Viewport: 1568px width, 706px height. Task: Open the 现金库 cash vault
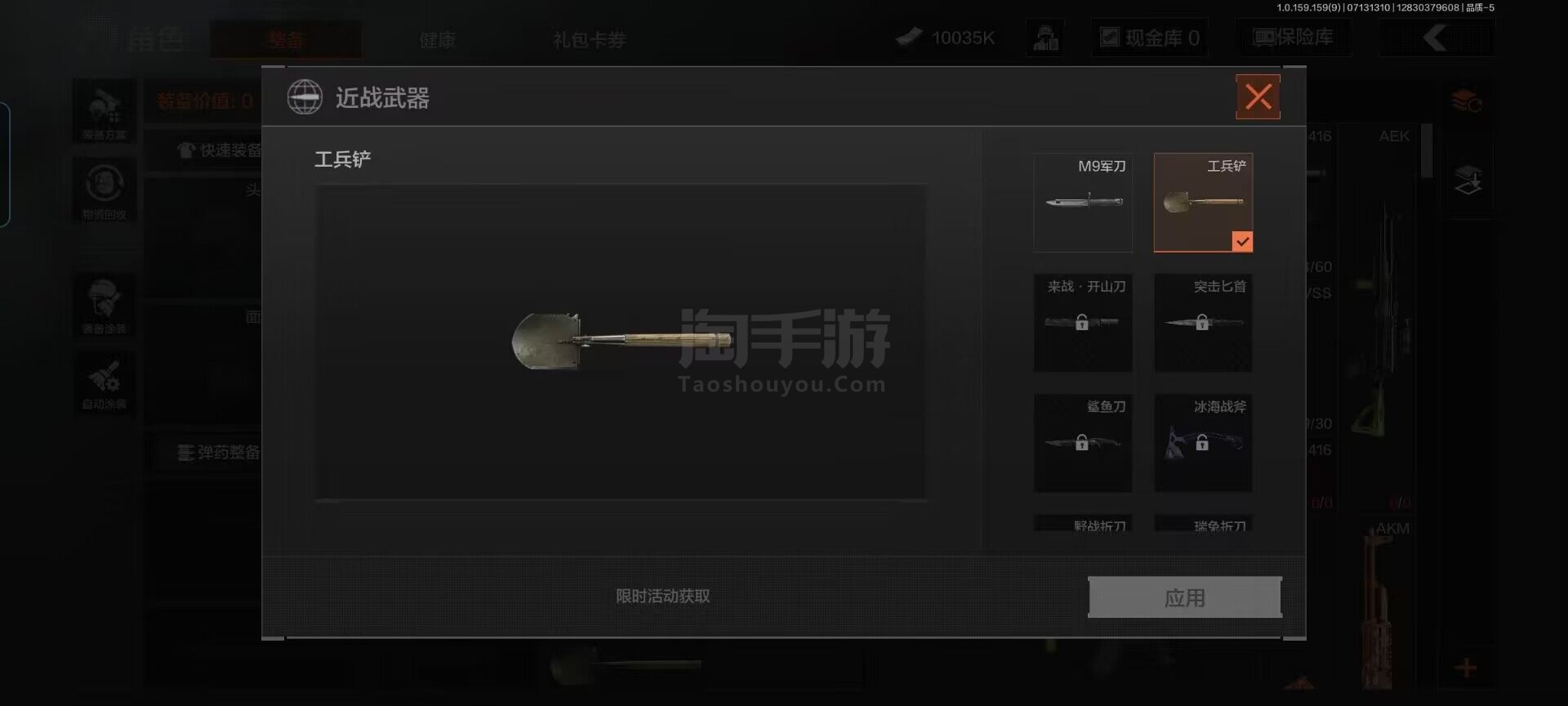[1150, 38]
